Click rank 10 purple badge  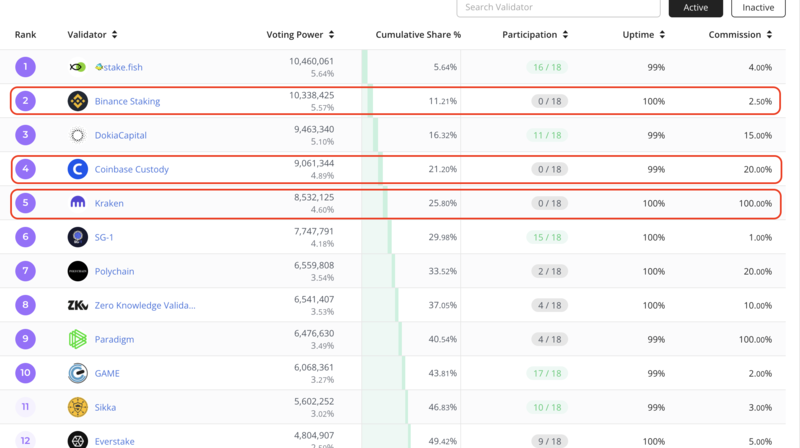26,373
